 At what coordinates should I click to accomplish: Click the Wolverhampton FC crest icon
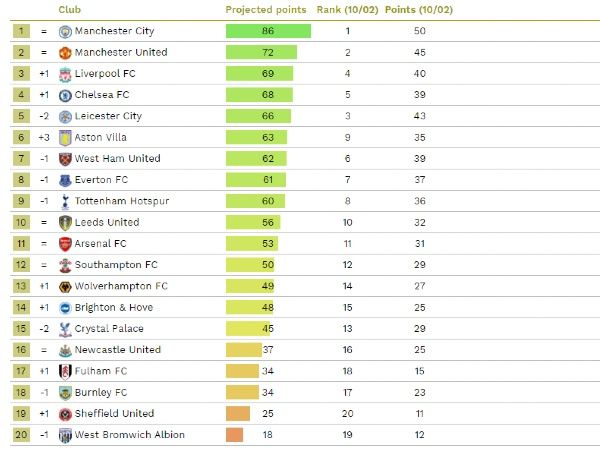[65, 286]
